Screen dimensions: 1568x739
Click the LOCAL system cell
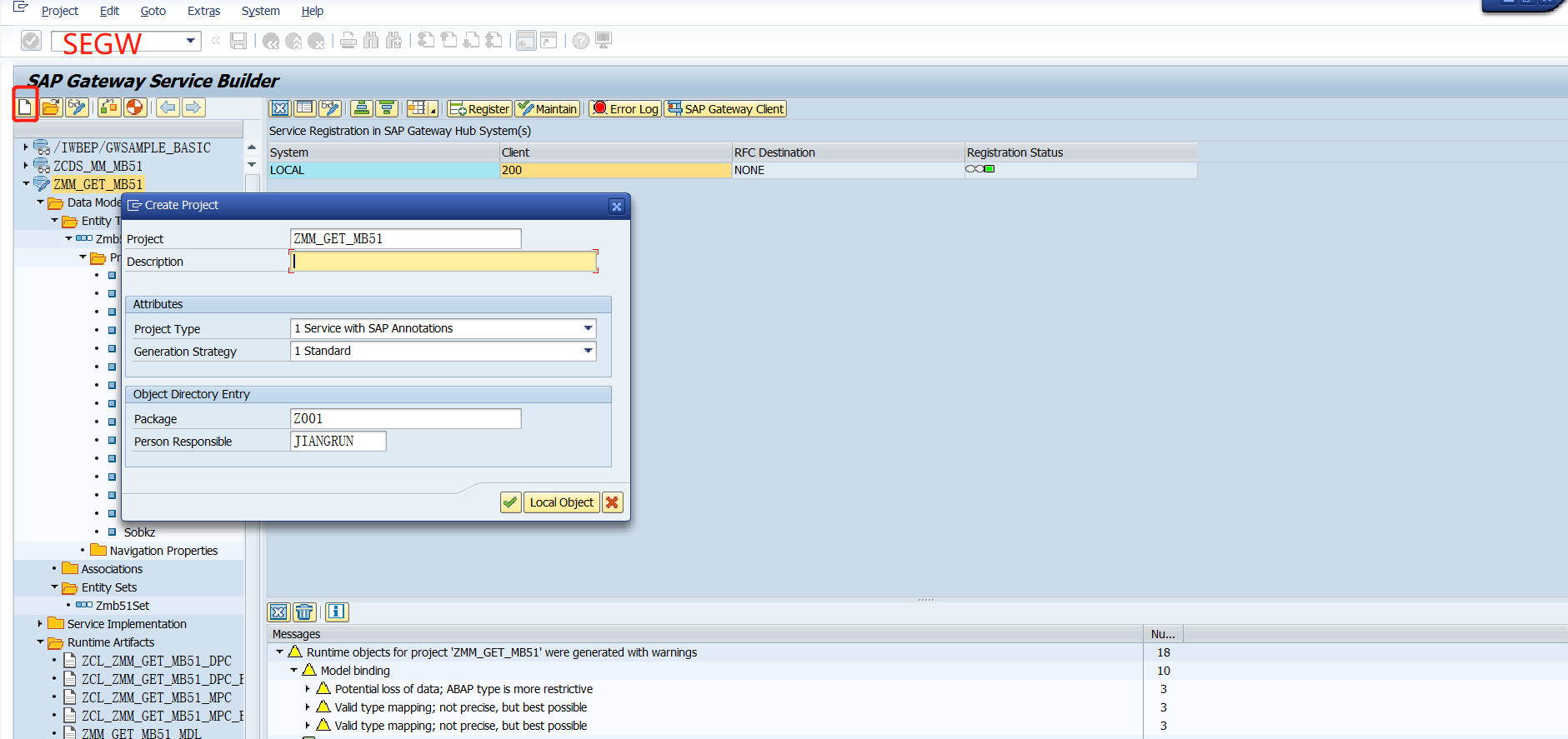pos(383,170)
